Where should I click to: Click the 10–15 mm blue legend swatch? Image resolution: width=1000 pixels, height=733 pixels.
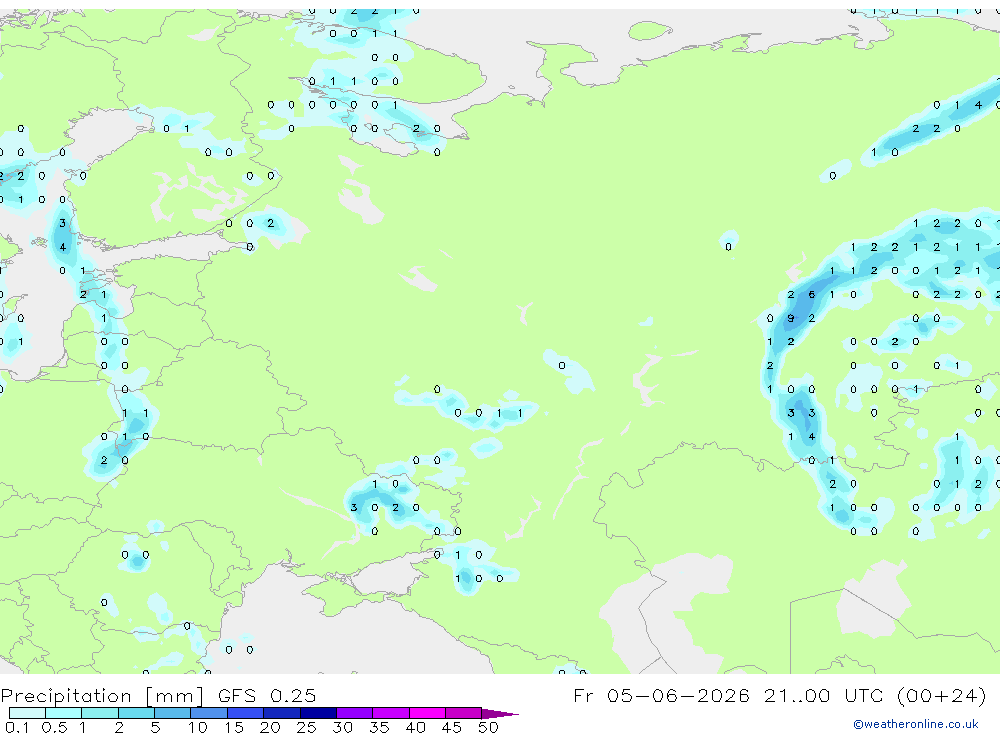pos(209,713)
